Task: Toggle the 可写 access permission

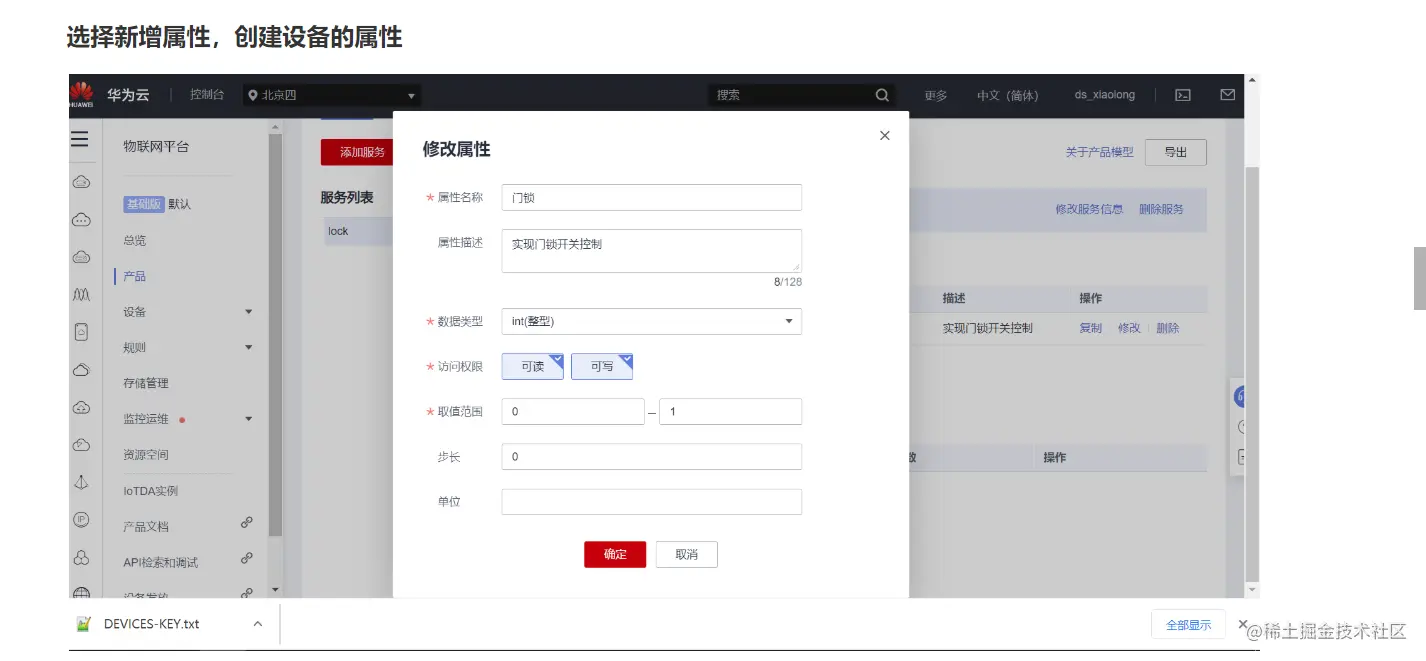Action: pyautogui.click(x=602, y=367)
